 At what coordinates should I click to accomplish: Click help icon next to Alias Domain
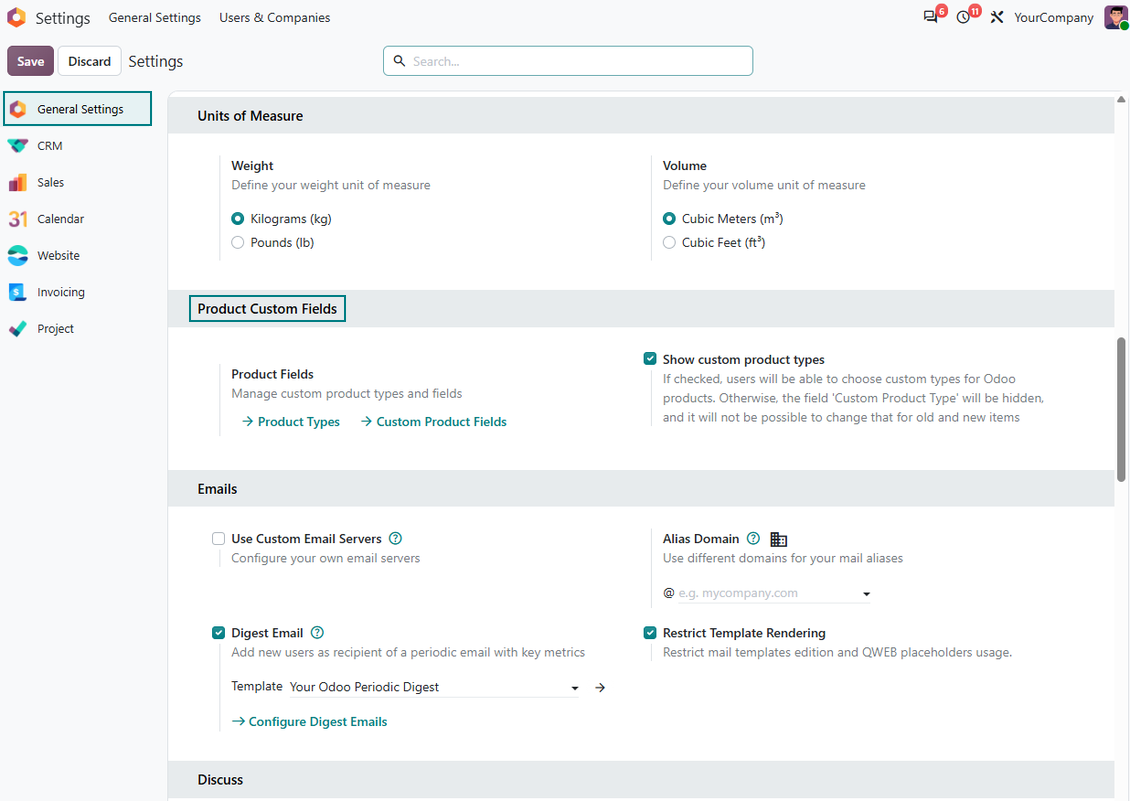pyautogui.click(x=753, y=539)
